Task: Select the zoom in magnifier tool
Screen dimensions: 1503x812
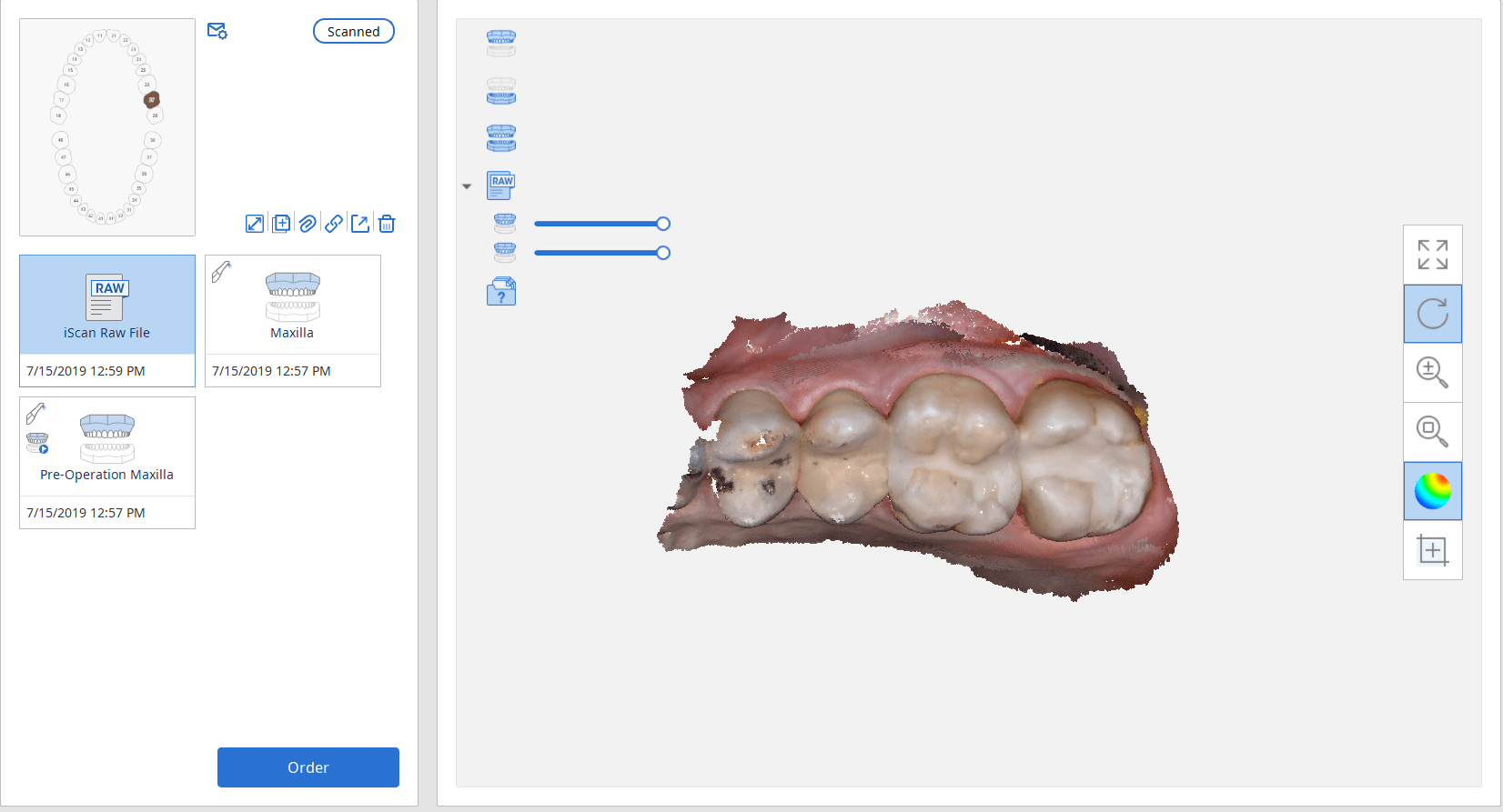Action: [x=1432, y=373]
